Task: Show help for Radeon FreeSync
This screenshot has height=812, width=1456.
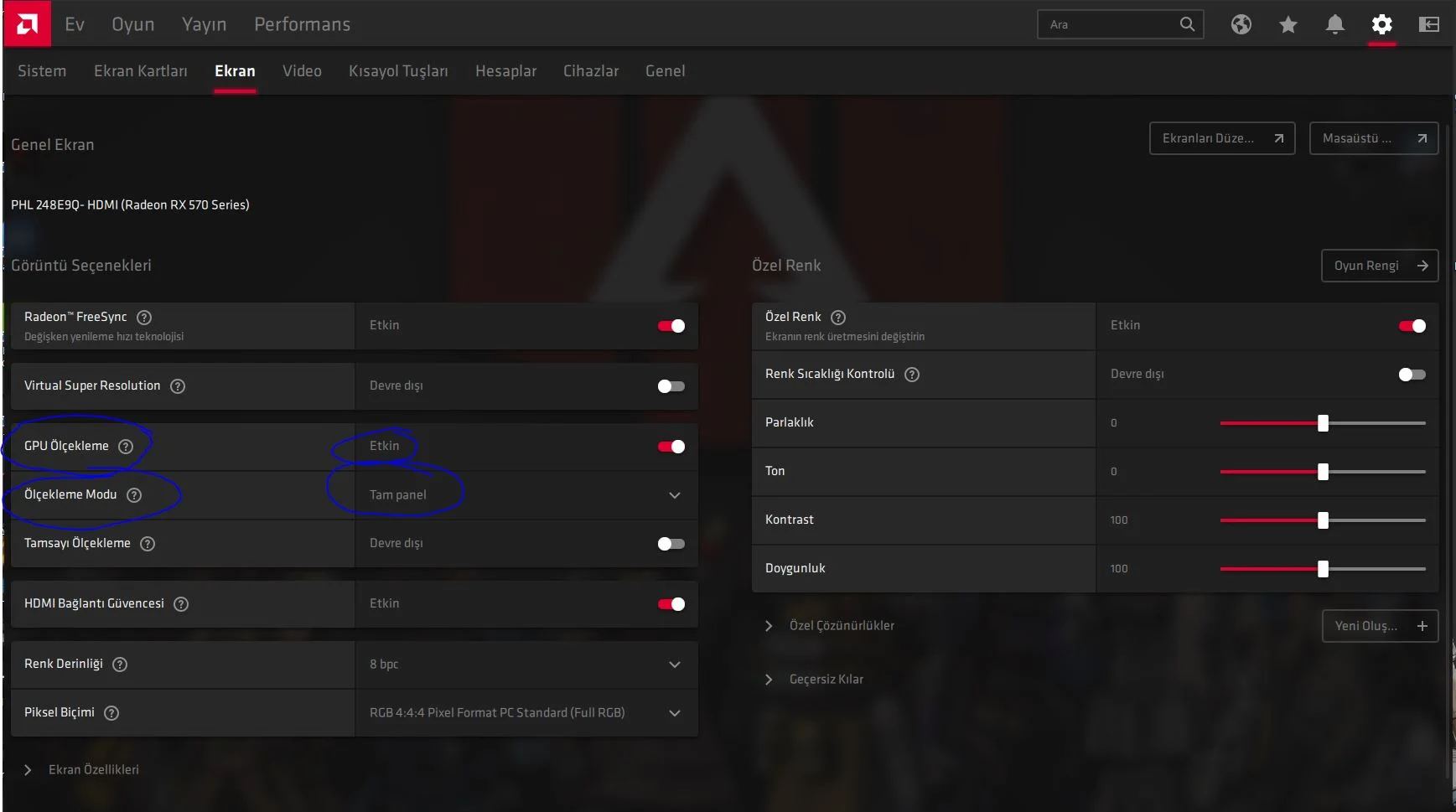Action: coord(144,318)
